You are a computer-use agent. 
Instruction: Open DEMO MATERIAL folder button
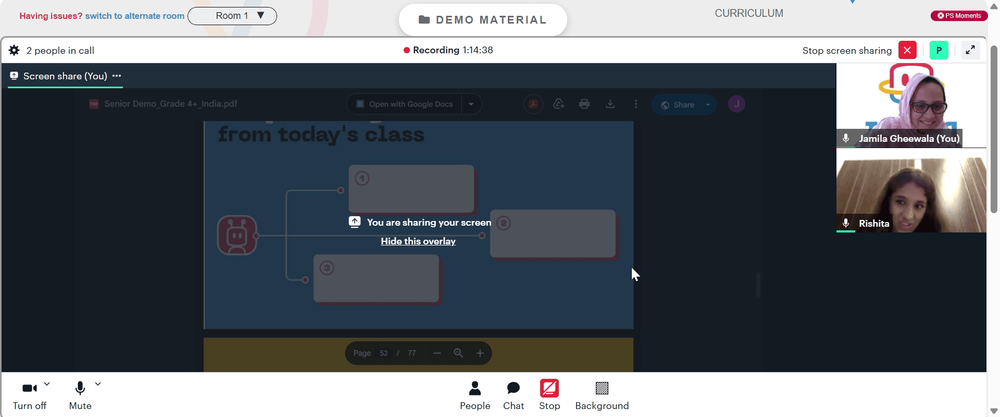click(x=483, y=20)
